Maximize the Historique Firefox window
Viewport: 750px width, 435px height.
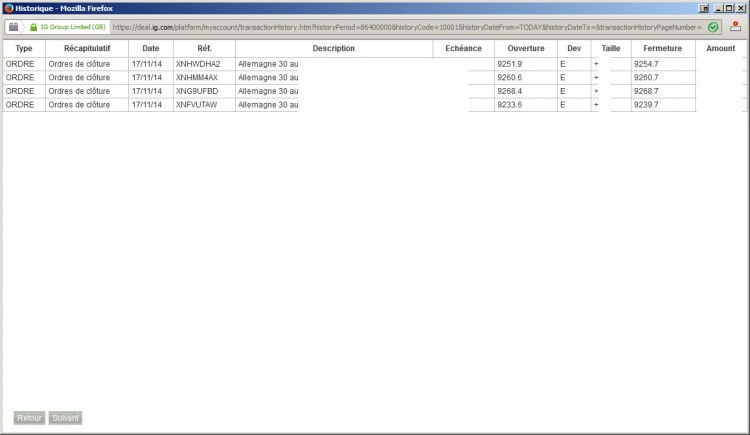coord(728,8)
